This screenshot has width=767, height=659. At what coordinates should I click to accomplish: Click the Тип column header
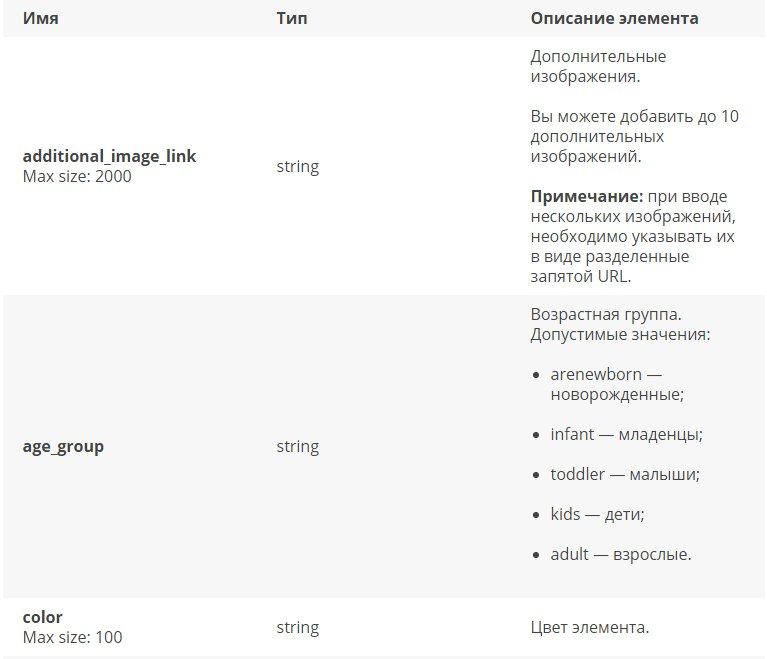pyautogui.click(x=292, y=19)
